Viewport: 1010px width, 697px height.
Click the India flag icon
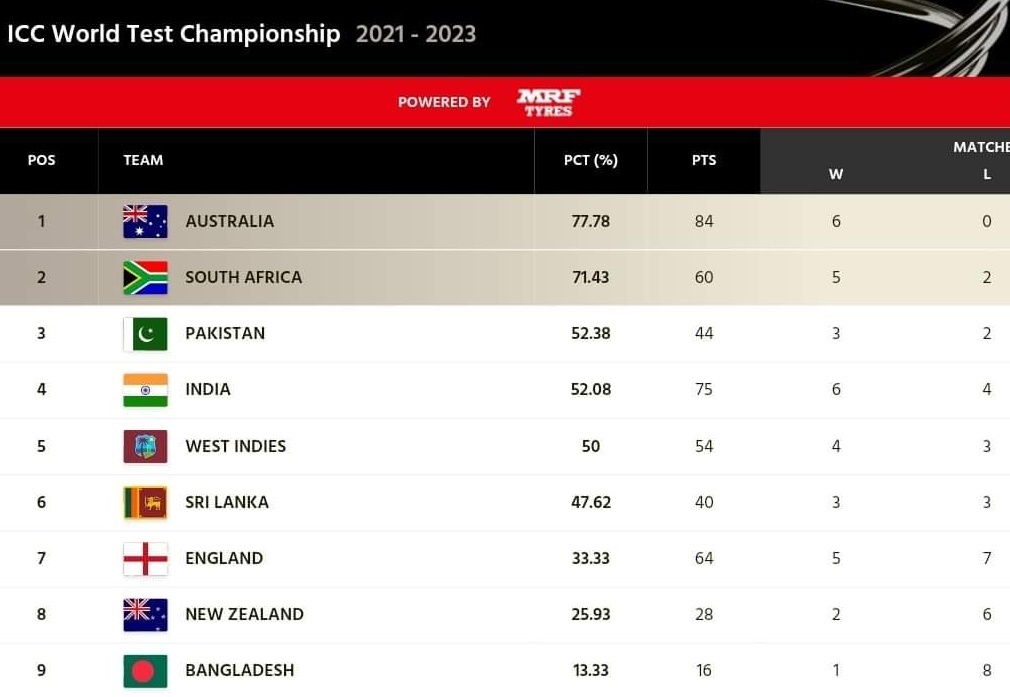(146, 390)
